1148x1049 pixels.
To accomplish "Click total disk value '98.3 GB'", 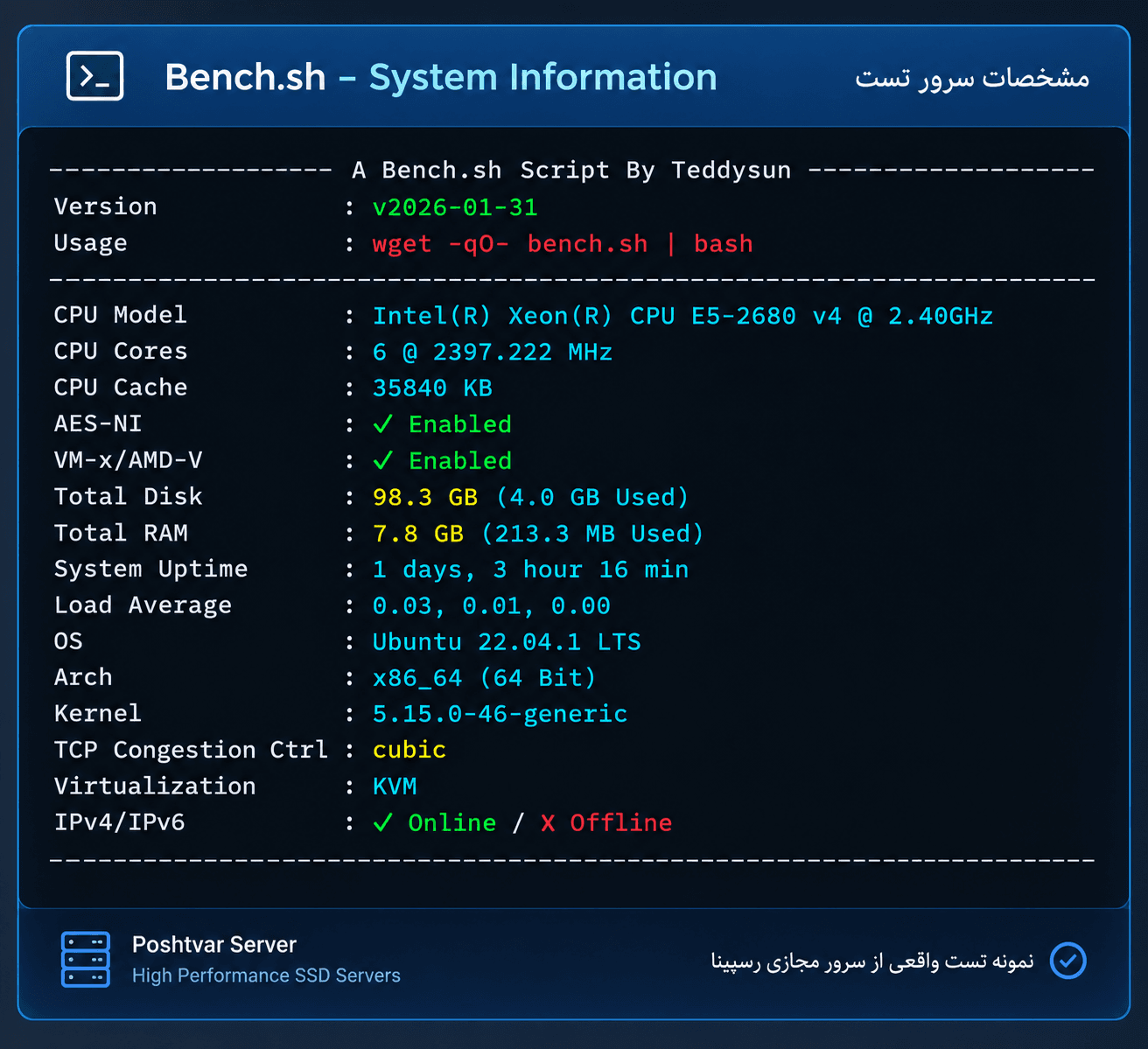I will [x=425, y=497].
